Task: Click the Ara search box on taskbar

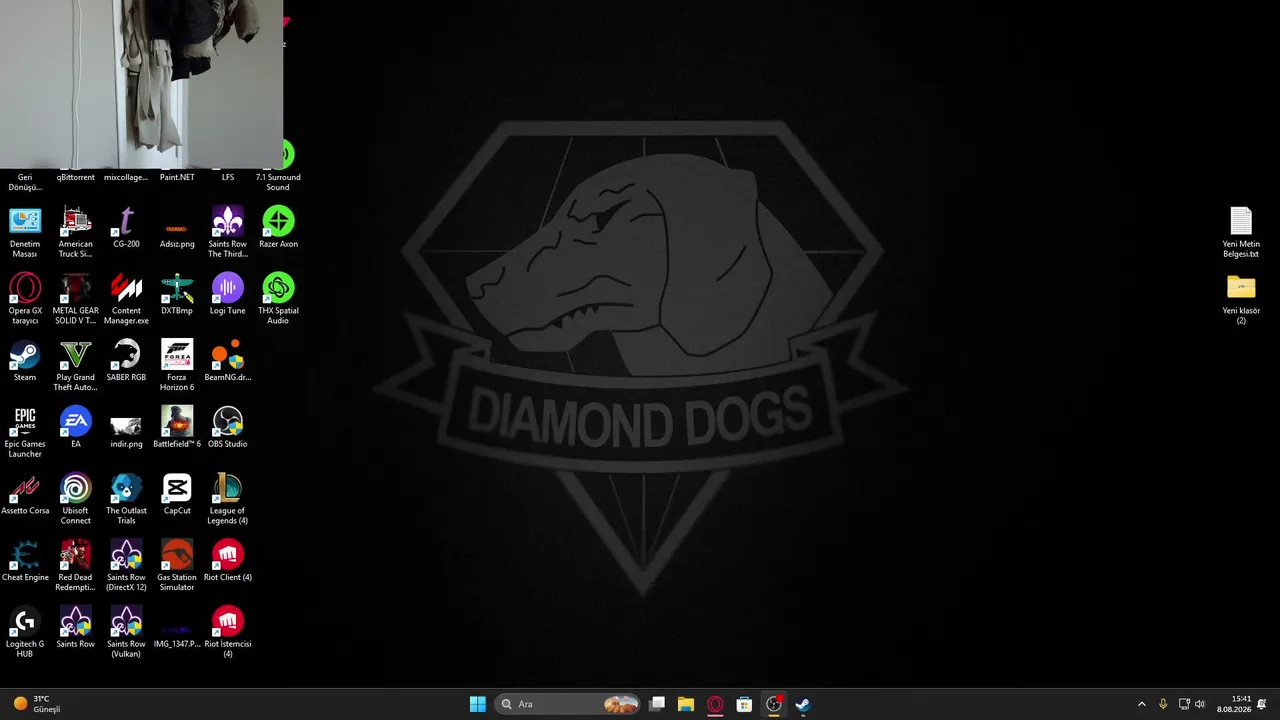Action: (x=569, y=704)
